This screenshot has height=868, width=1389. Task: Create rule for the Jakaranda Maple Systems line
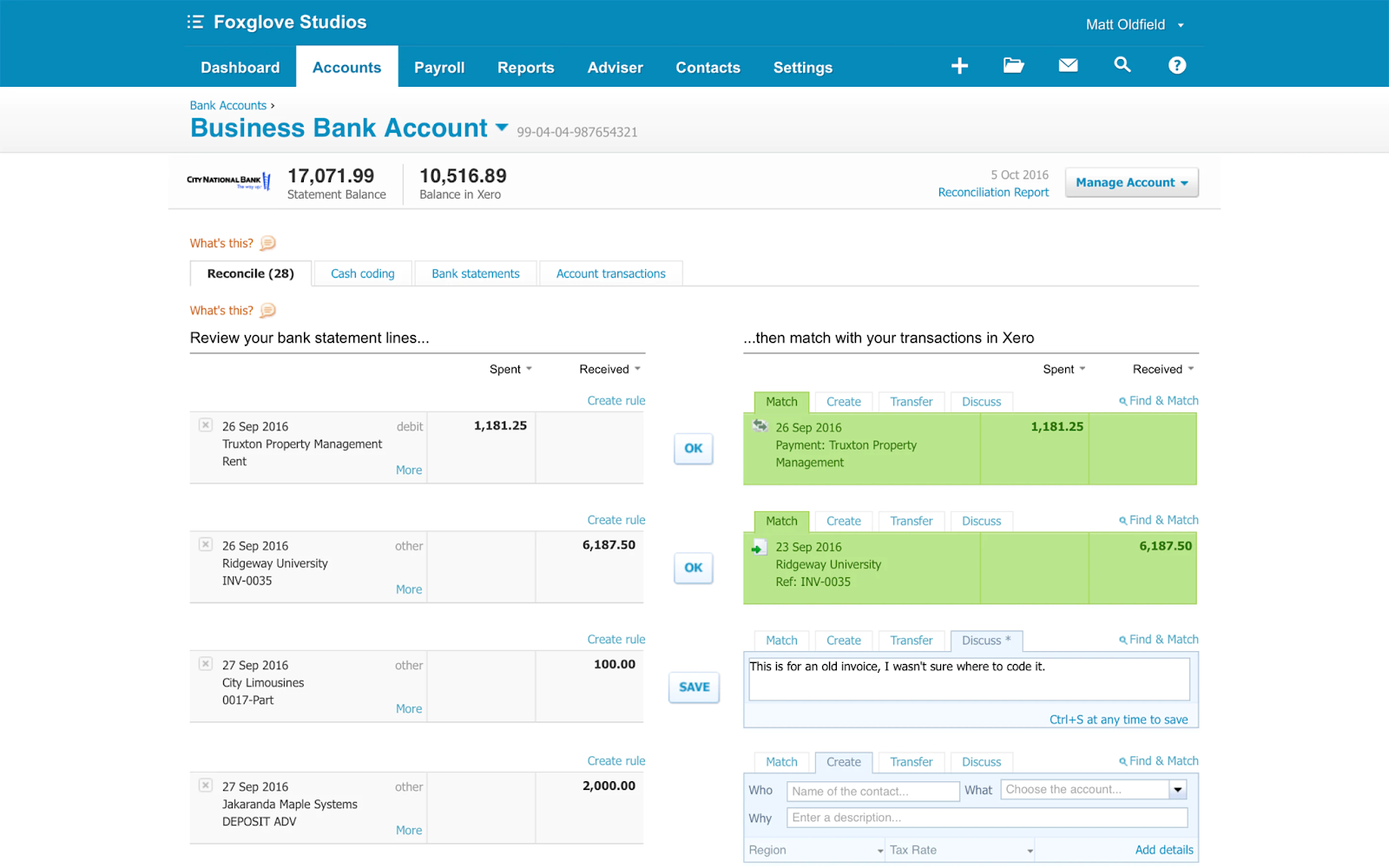point(616,760)
